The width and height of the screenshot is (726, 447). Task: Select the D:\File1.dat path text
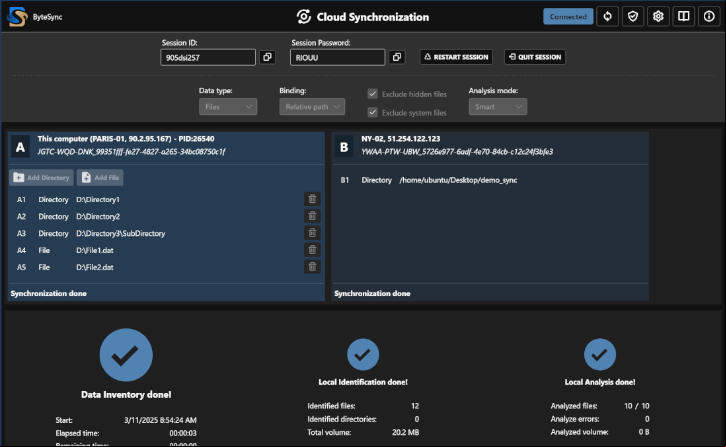(x=95, y=251)
